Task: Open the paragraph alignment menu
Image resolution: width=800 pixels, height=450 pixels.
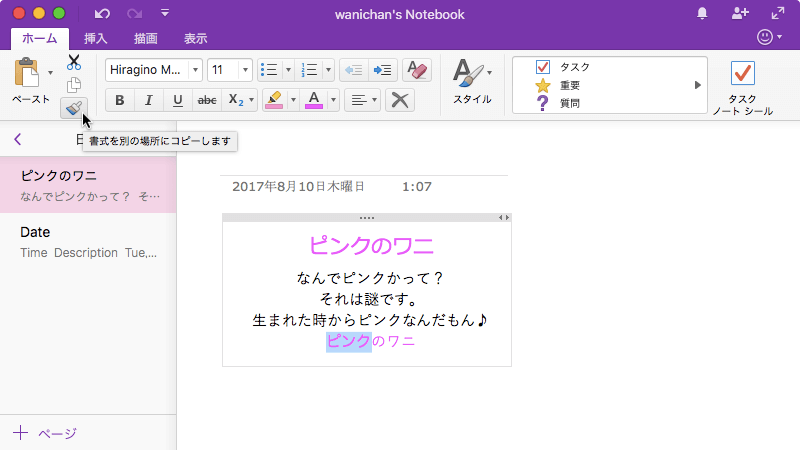Action: [x=363, y=100]
